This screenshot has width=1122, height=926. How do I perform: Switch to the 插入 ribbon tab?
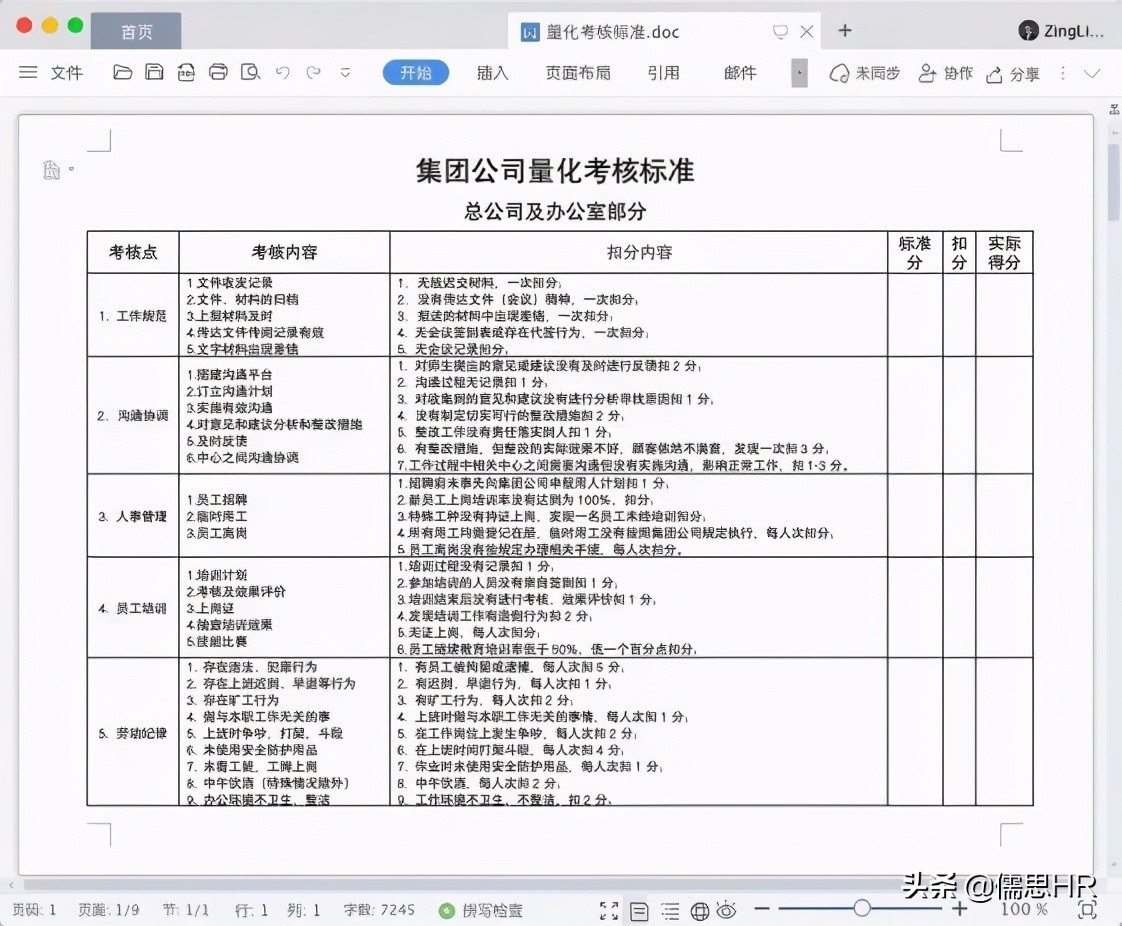[491, 72]
